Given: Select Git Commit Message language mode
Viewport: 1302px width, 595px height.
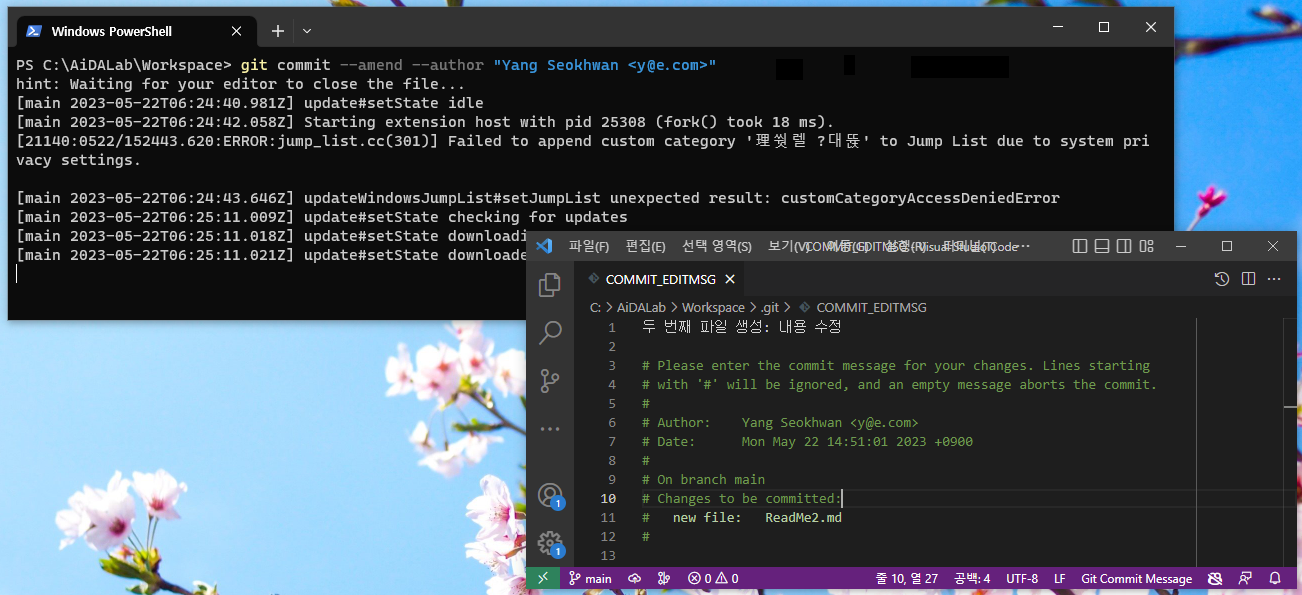Looking at the screenshot, I should pyautogui.click(x=1136, y=578).
